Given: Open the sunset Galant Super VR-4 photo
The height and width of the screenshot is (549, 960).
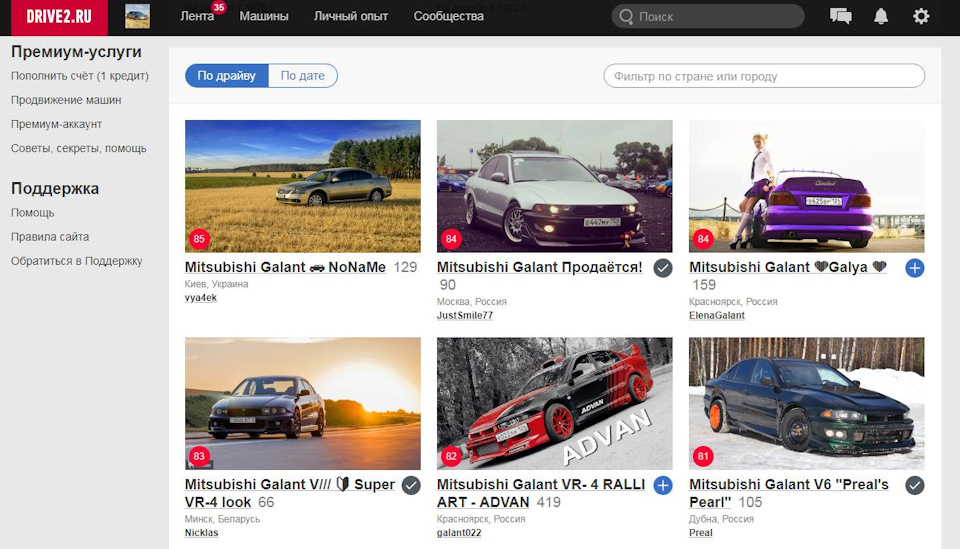Looking at the screenshot, I should click(303, 403).
